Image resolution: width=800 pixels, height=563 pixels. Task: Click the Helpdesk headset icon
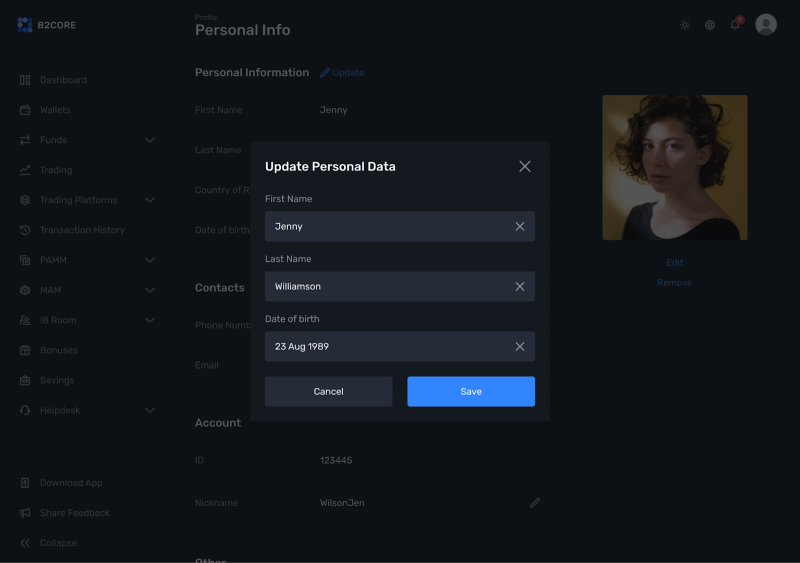[x=25, y=410]
